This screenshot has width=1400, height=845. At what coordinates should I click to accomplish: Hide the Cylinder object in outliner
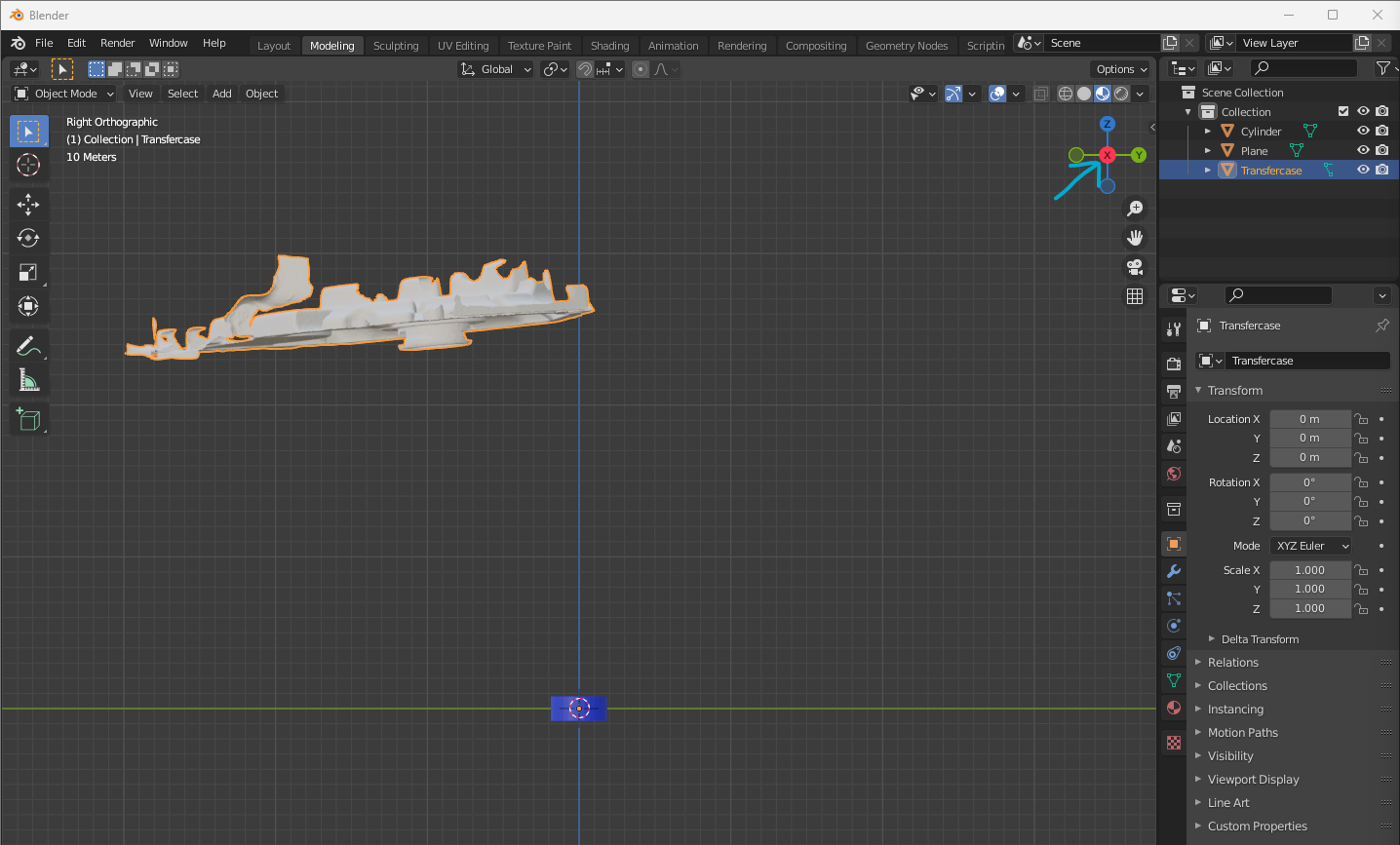coord(1363,131)
